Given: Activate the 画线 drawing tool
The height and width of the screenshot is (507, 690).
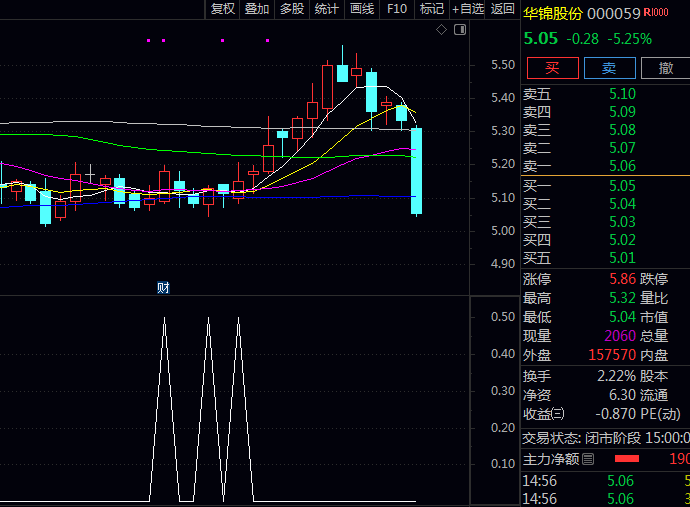Looking at the screenshot, I should click(362, 9).
